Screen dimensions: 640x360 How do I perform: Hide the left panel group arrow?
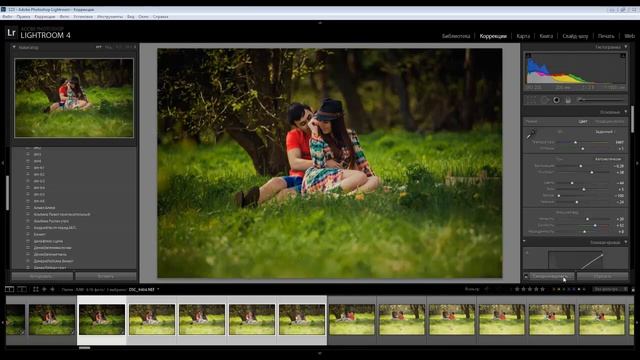[x=2, y=163]
